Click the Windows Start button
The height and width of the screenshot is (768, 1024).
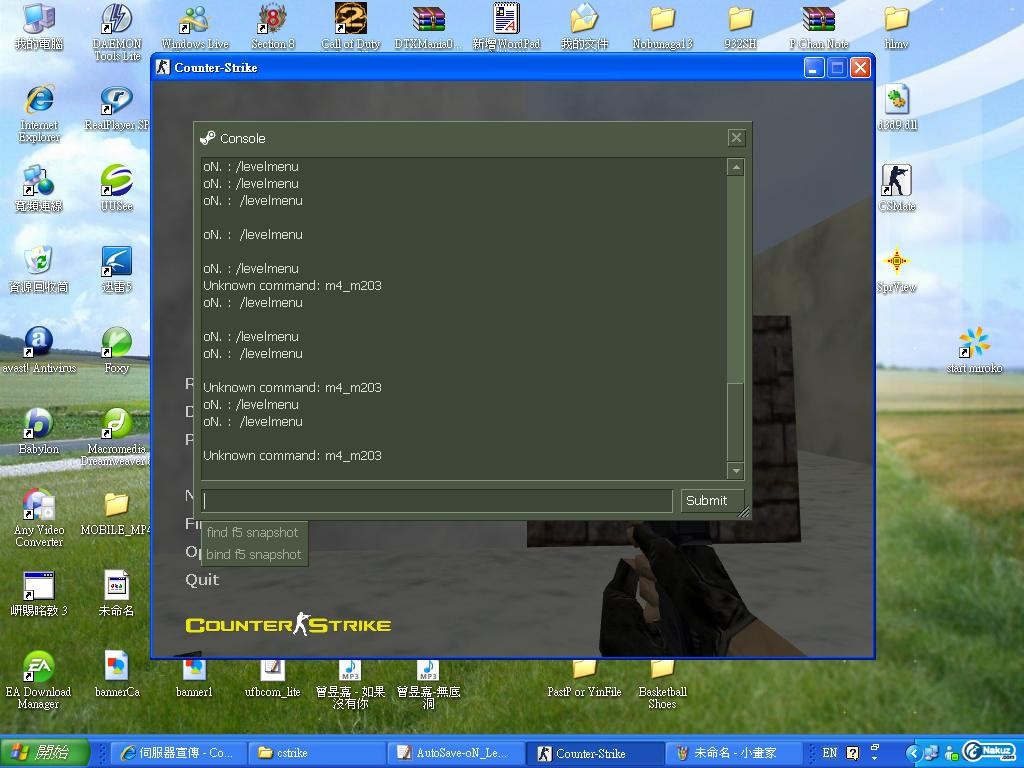[44, 752]
